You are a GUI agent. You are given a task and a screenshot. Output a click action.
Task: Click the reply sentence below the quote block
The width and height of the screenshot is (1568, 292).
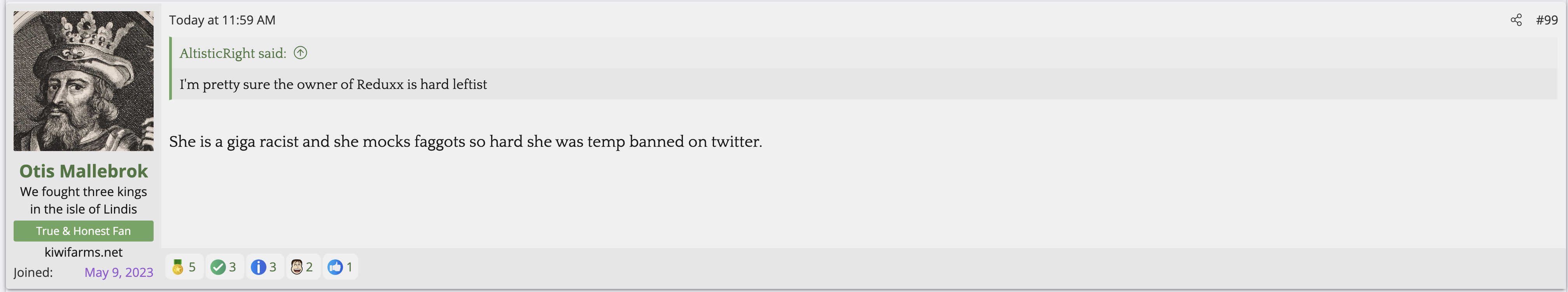point(465,142)
